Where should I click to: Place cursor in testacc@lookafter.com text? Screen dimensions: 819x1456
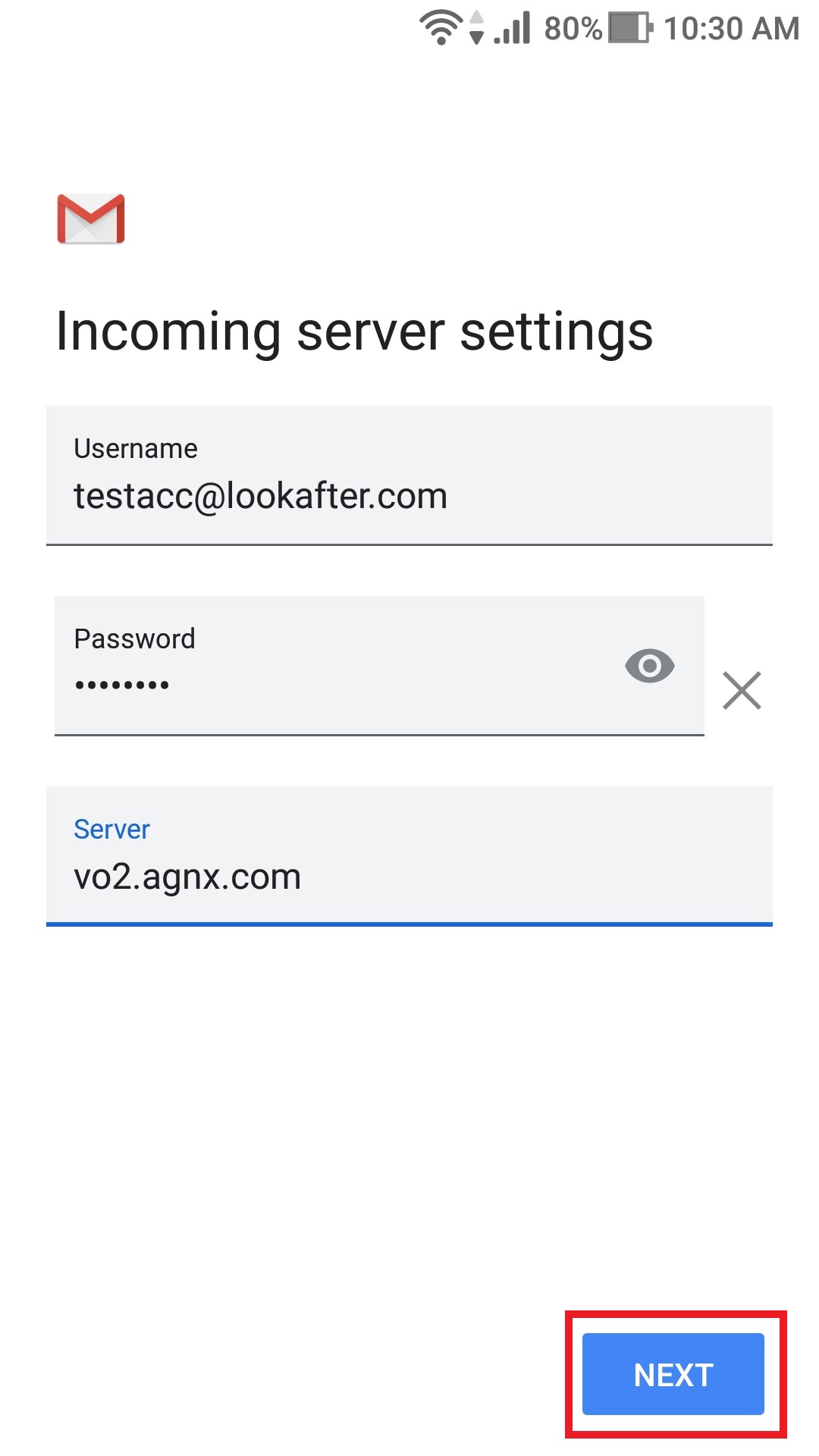260,497
